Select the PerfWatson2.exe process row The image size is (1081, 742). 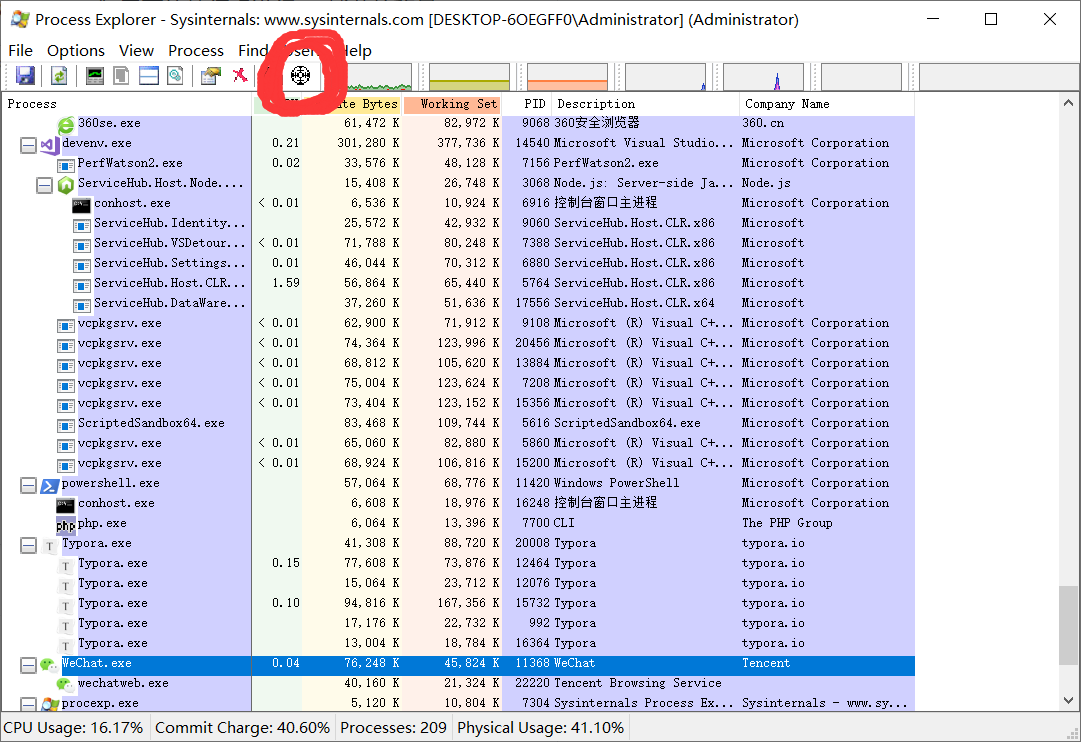point(458,163)
